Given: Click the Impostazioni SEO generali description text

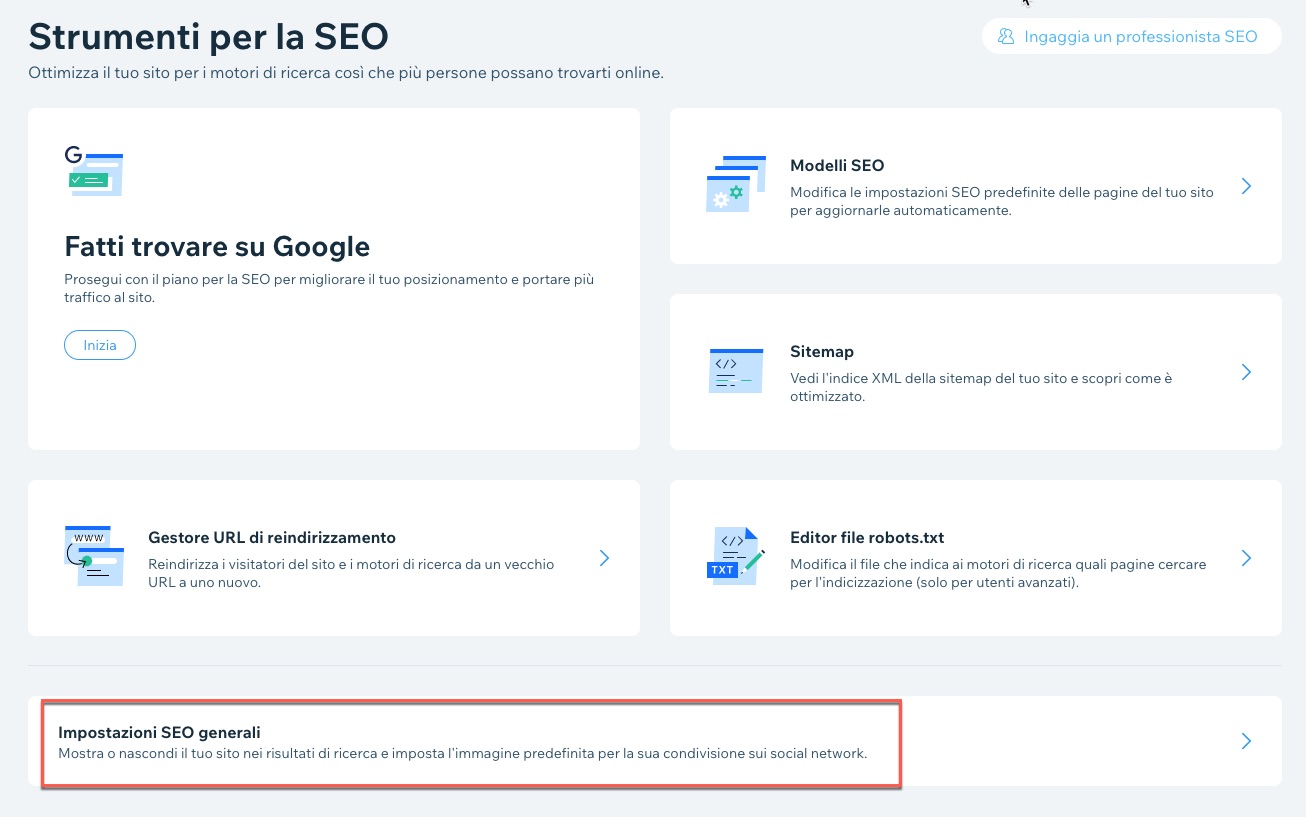Looking at the screenshot, I should pos(462,753).
